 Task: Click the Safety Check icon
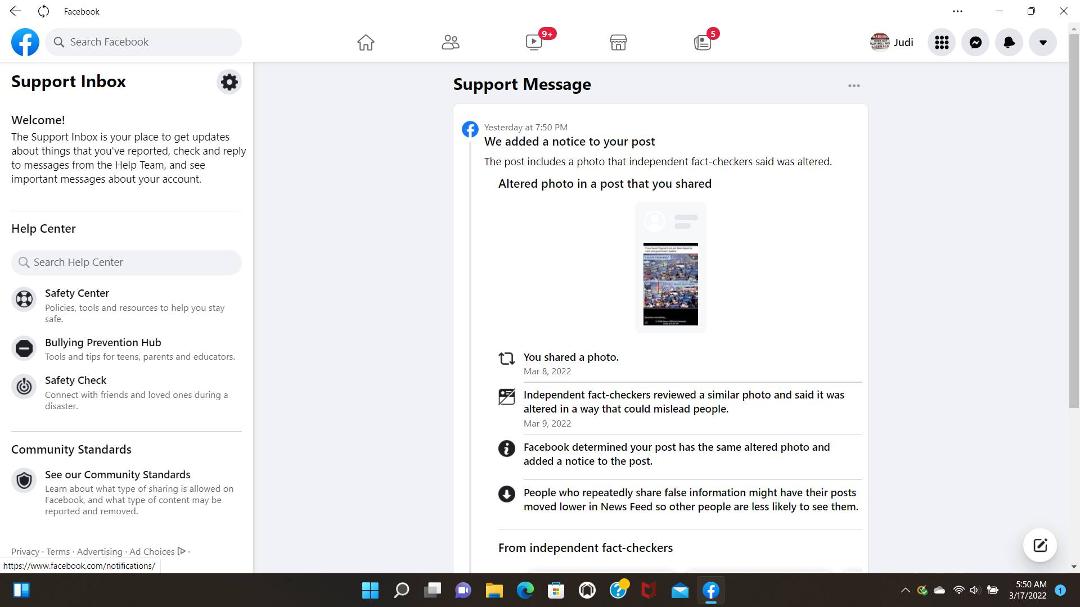click(24, 387)
